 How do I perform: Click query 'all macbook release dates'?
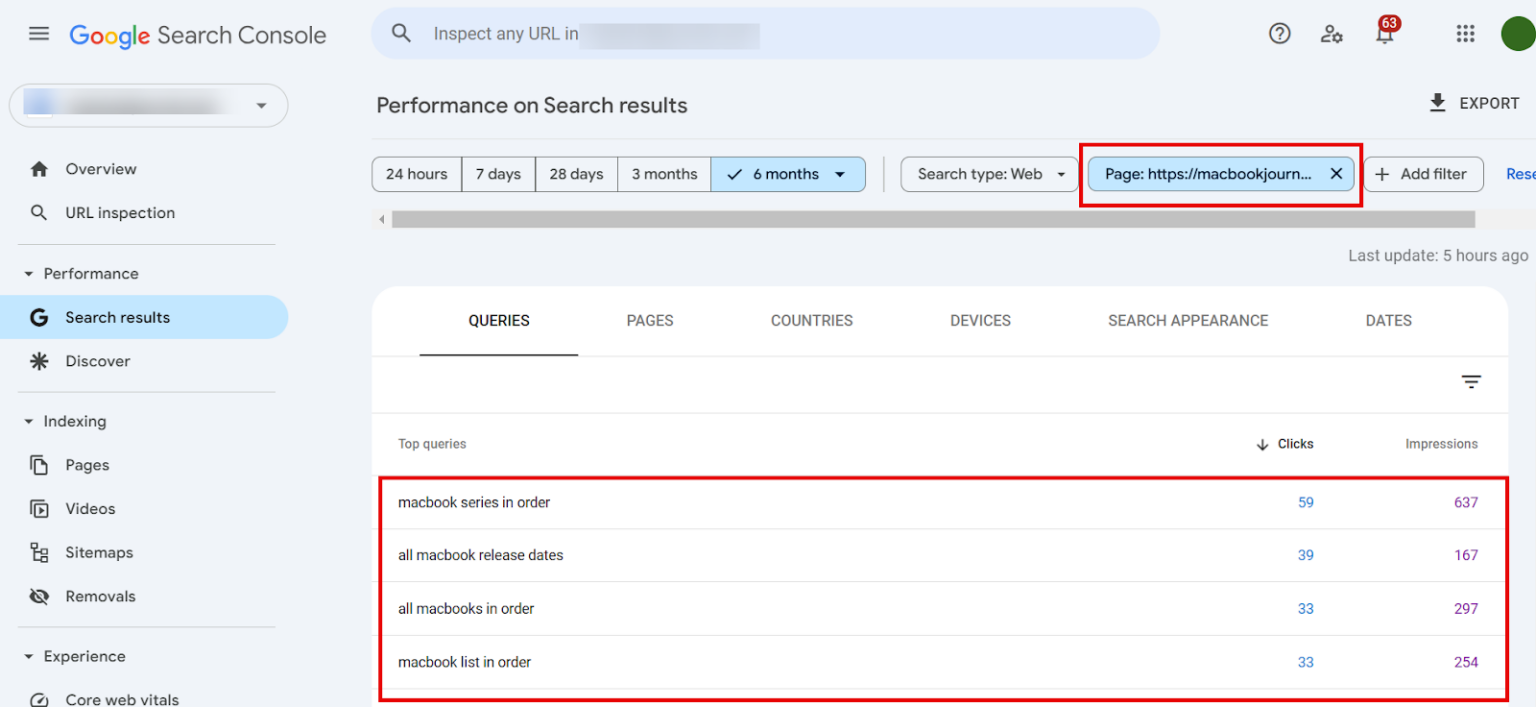(x=480, y=556)
